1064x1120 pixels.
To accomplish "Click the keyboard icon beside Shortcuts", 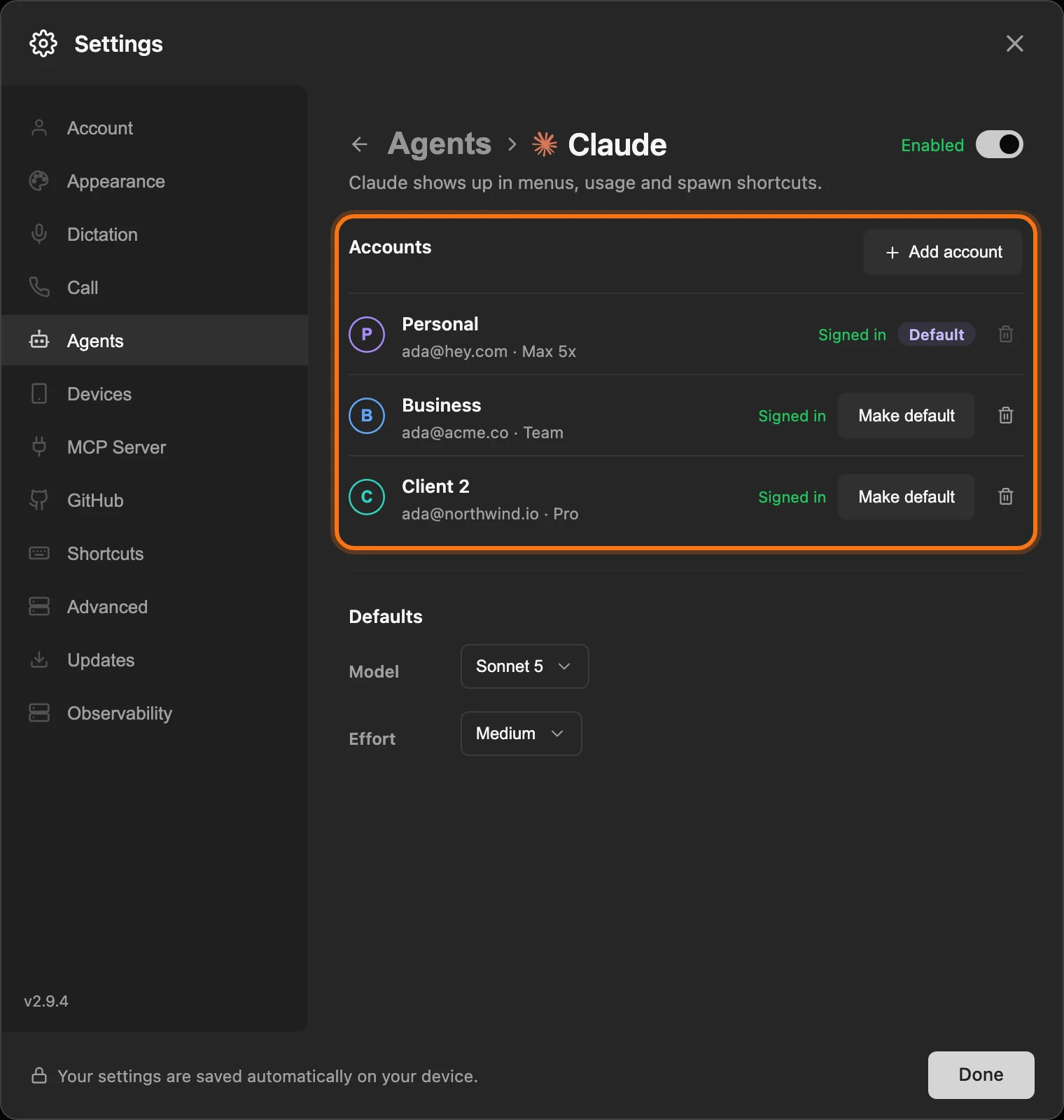I will [39, 553].
